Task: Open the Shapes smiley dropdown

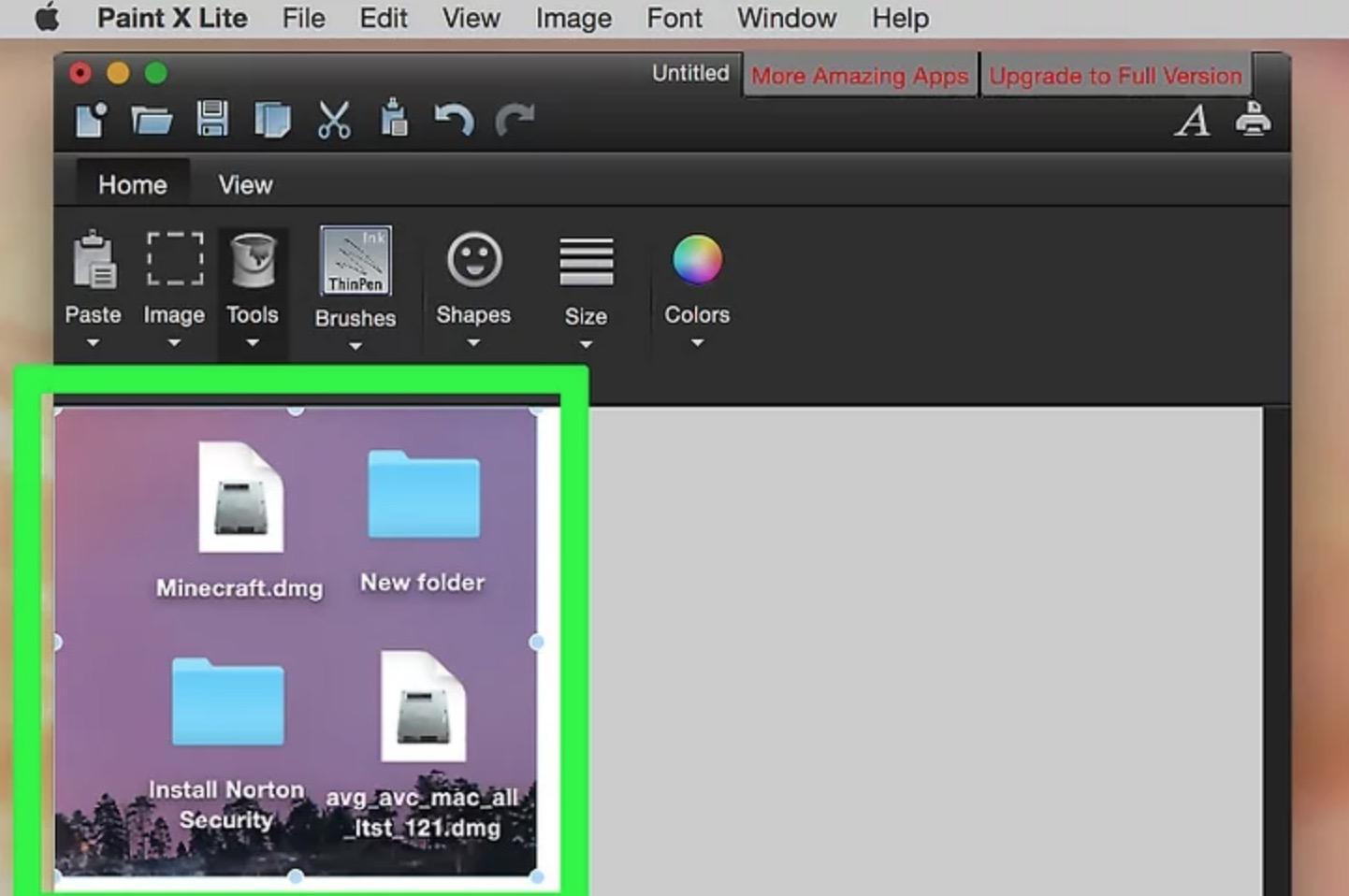Action: tap(473, 288)
